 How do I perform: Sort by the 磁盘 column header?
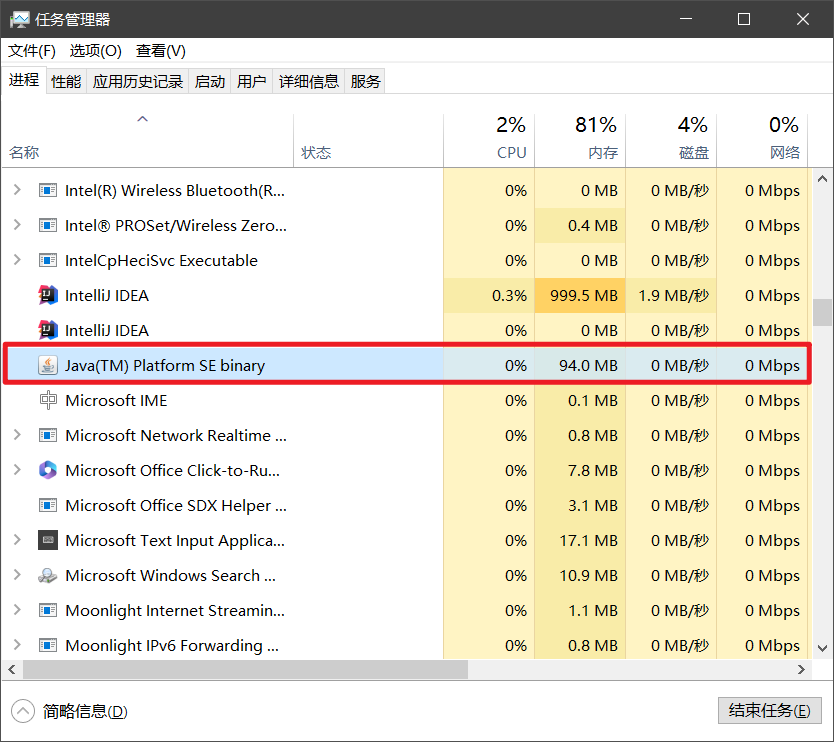[x=671, y=140]
